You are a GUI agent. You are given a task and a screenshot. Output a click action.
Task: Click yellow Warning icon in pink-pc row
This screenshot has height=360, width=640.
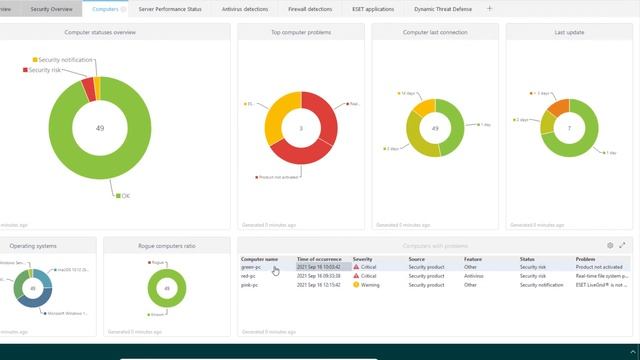click(x=356, y=285)
